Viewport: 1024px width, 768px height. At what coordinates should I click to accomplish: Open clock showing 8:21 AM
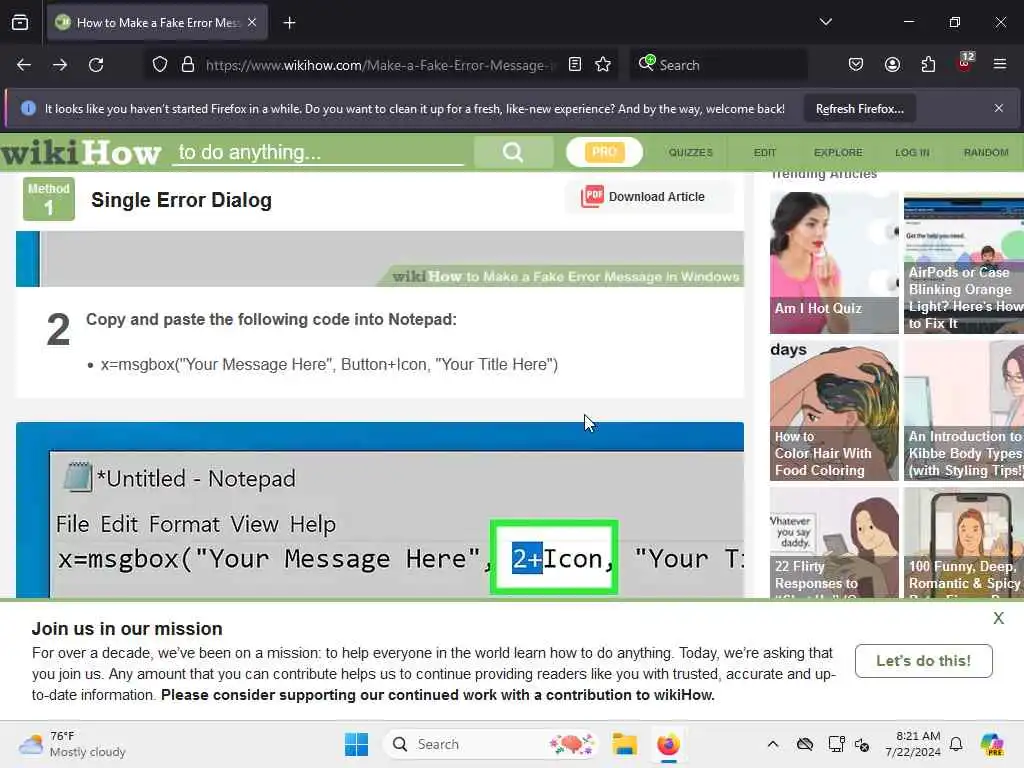tap(913, 744)
